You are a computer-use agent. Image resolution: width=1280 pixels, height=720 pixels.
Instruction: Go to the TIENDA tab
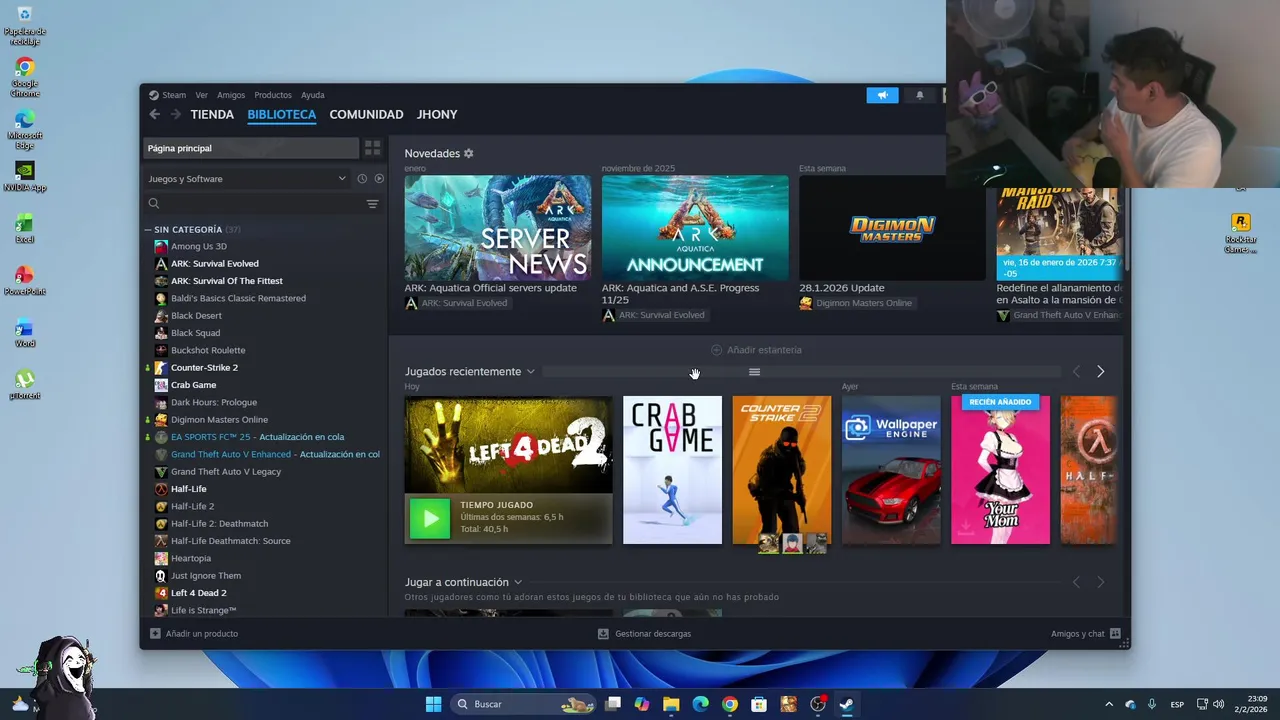212,114
